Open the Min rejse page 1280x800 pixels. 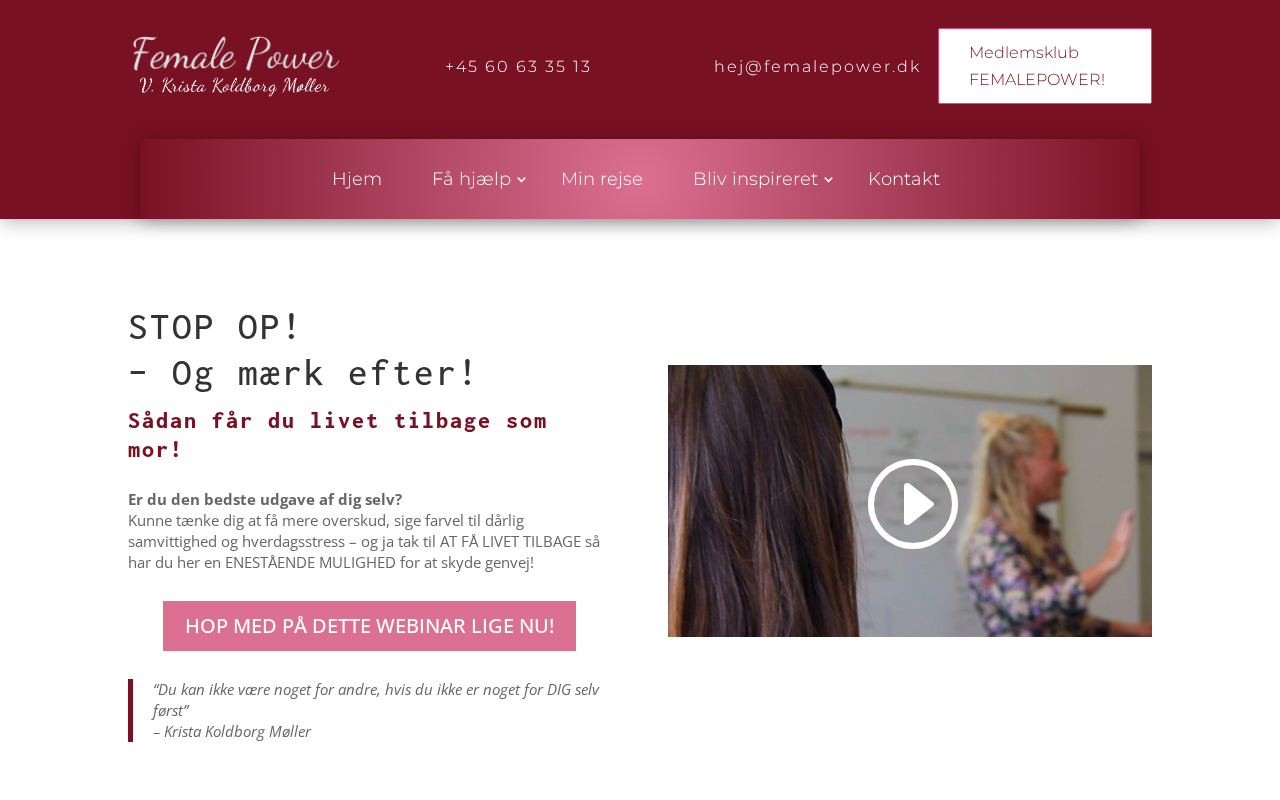tap(602, 179)
